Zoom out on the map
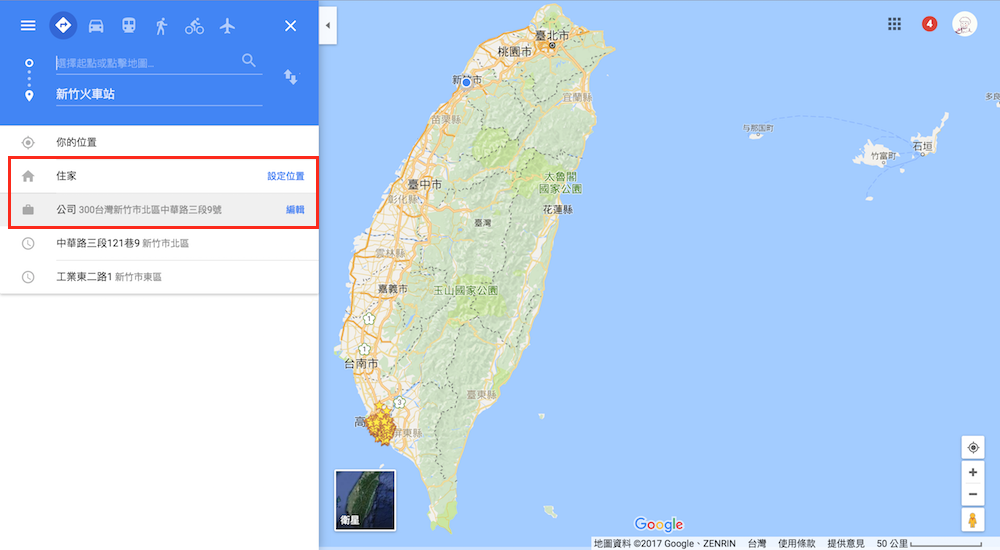Viewport: 1000px width, 550px height. pyautogui.click(x=973, y=494)
